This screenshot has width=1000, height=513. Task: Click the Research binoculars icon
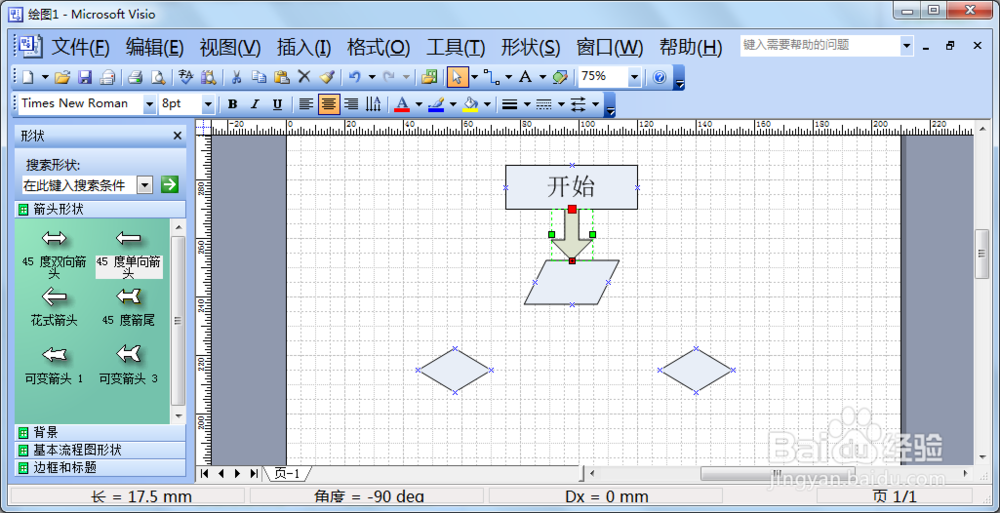pyautogui.click(x=209, y=77)
